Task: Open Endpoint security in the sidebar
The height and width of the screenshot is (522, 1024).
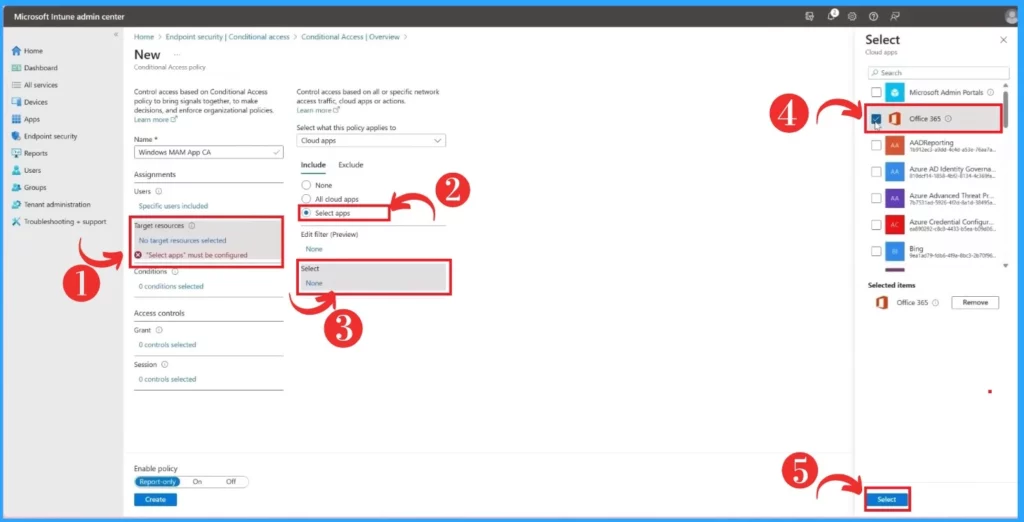Action: click(44, 136)
